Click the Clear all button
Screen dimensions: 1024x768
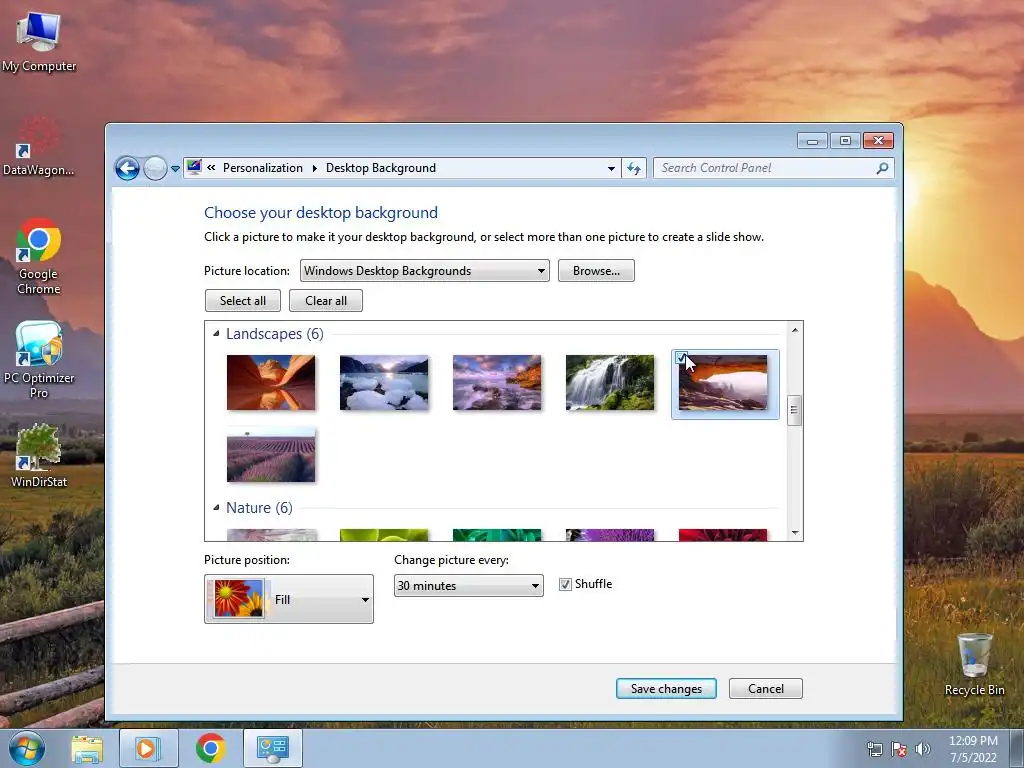click(x=326, y=300)
